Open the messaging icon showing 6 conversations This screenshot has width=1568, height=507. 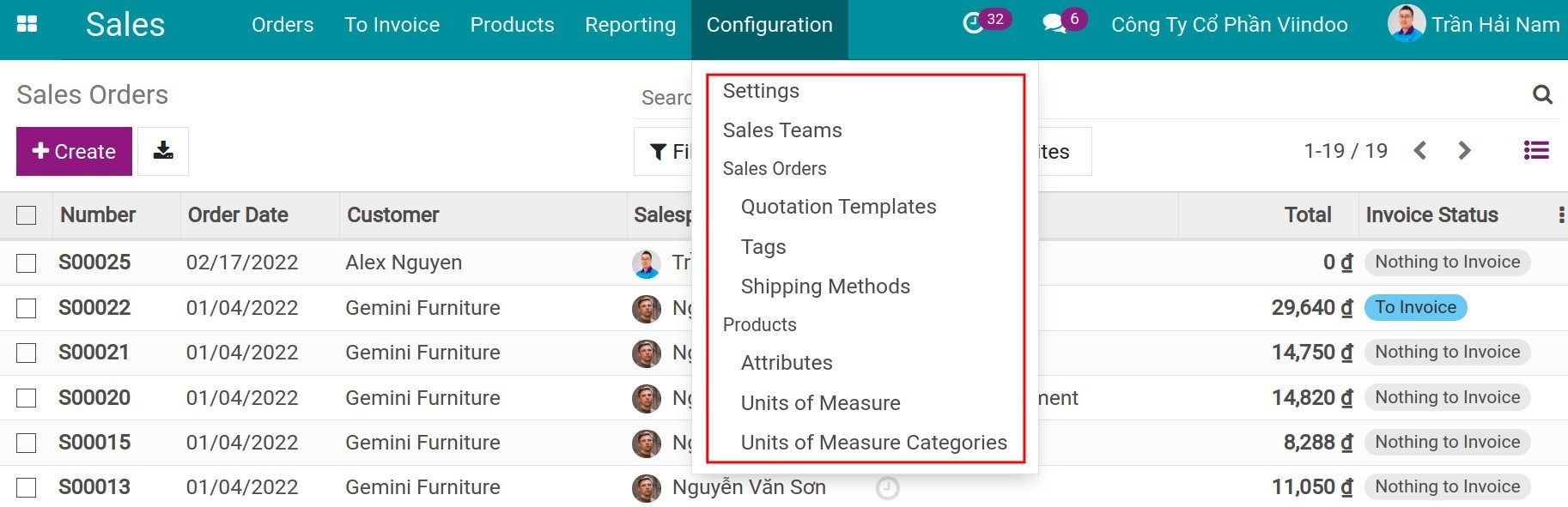(x=1054, y=21)
